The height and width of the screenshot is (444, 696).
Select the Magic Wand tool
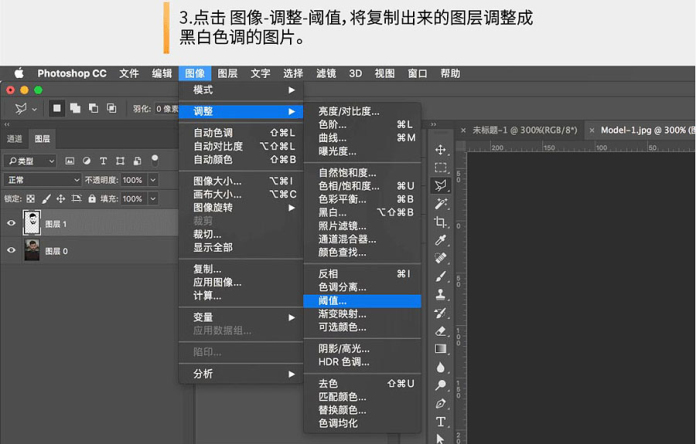440,204
